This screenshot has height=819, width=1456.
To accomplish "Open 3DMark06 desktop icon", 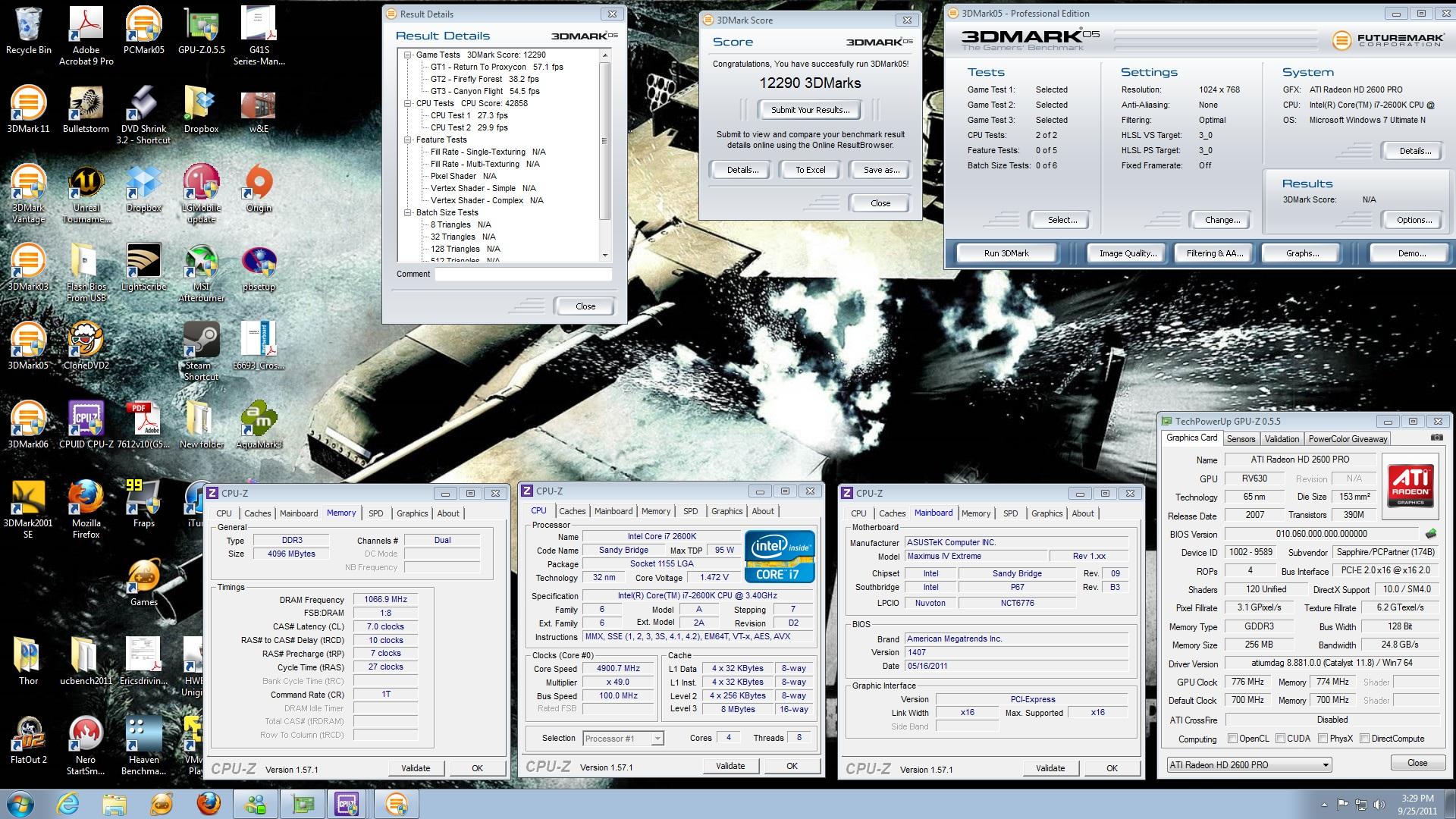I will tap(29, 425).
